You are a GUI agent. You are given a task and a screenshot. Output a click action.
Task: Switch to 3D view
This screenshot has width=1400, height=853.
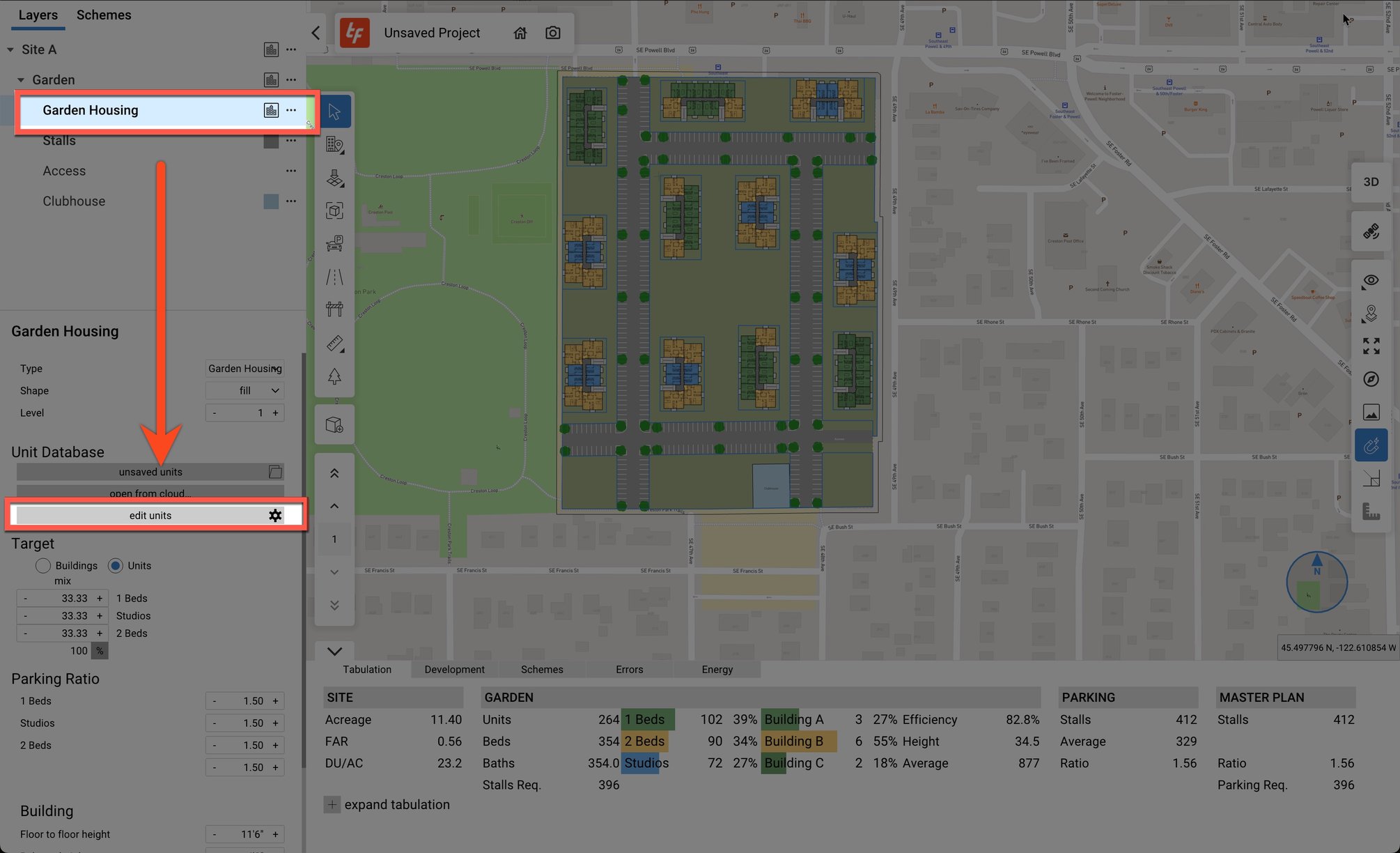click(1371, 182)
